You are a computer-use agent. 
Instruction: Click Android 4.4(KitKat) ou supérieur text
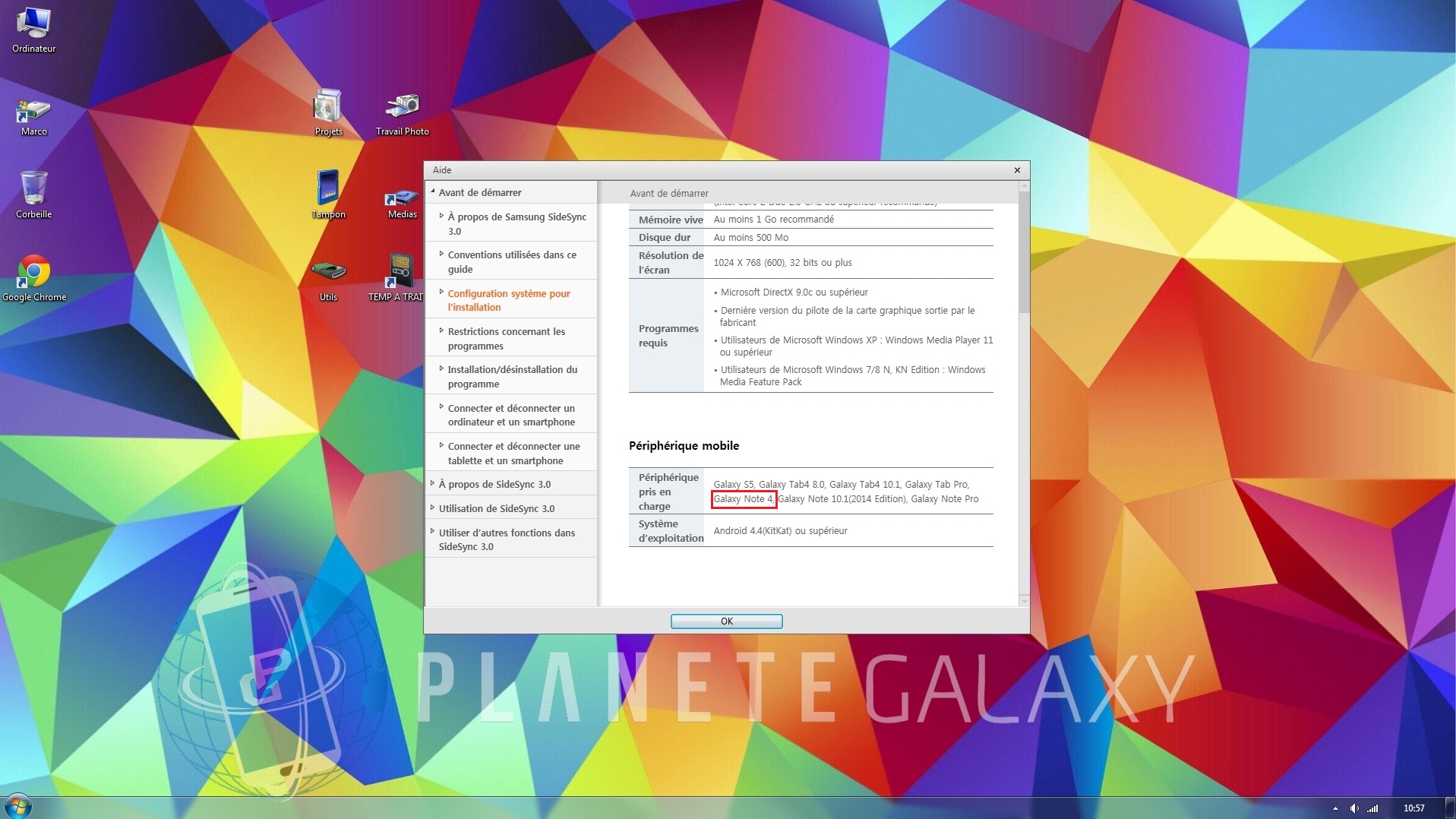780,530
